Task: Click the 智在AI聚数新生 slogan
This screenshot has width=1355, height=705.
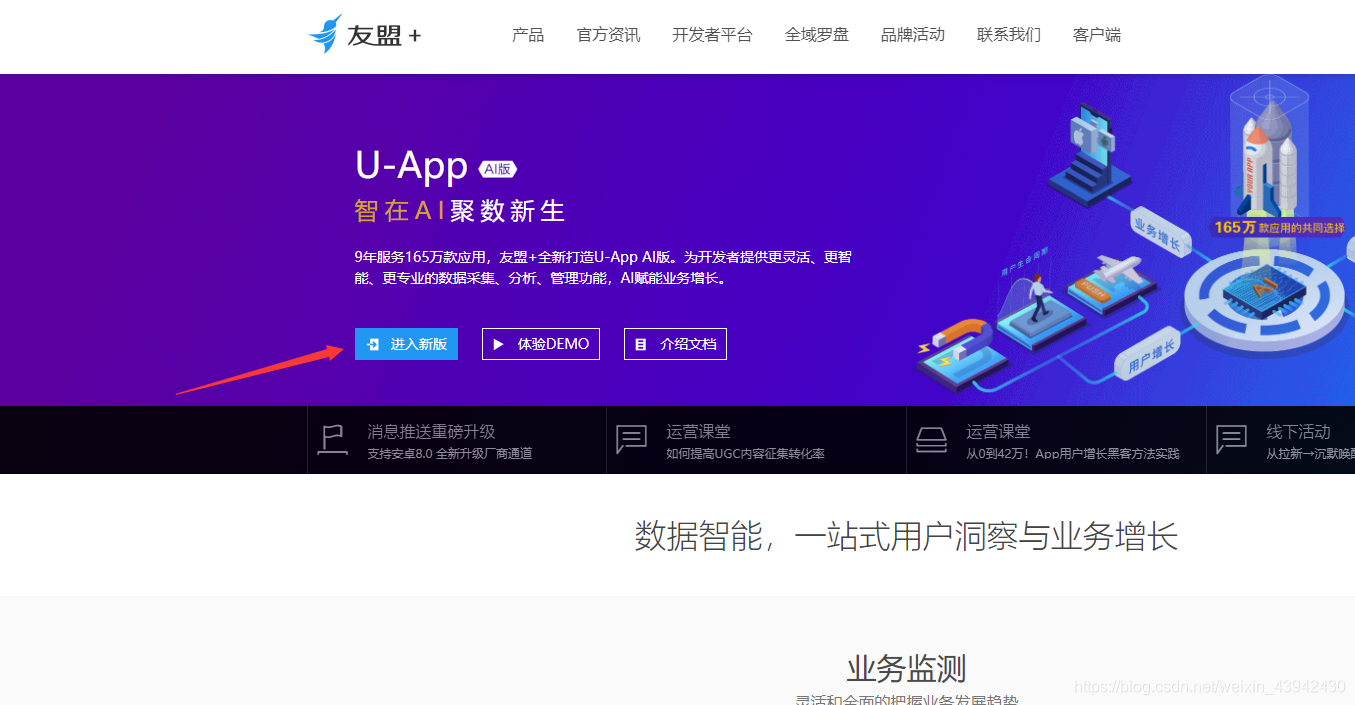Action: point(460,211)
